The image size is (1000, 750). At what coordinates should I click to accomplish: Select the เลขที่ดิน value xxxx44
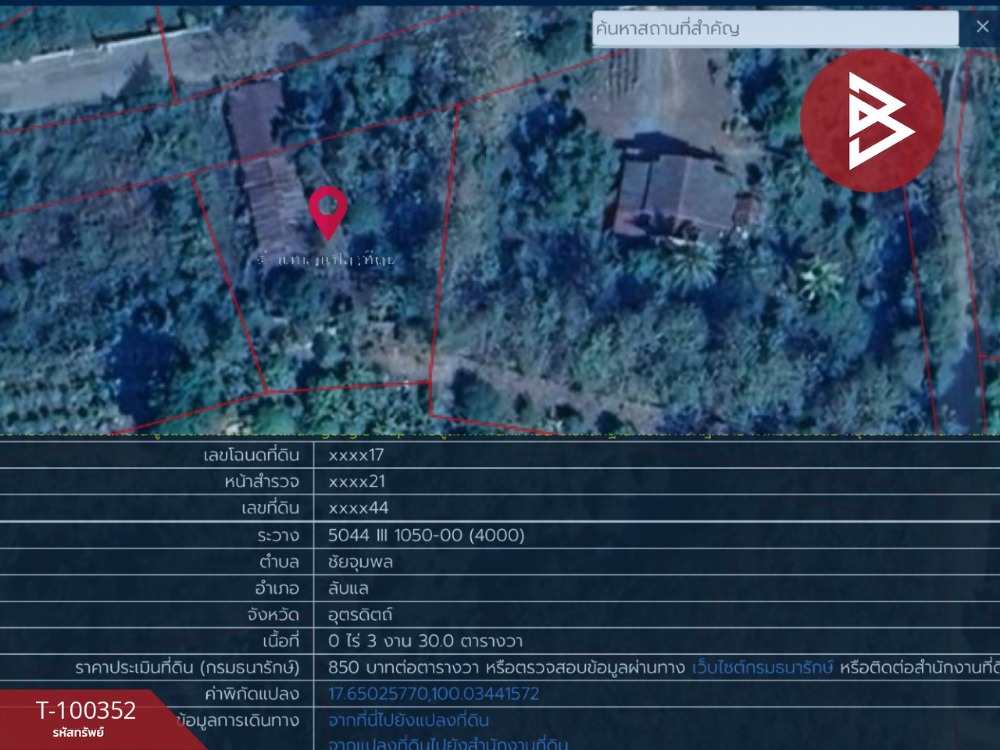coord(358,508)
